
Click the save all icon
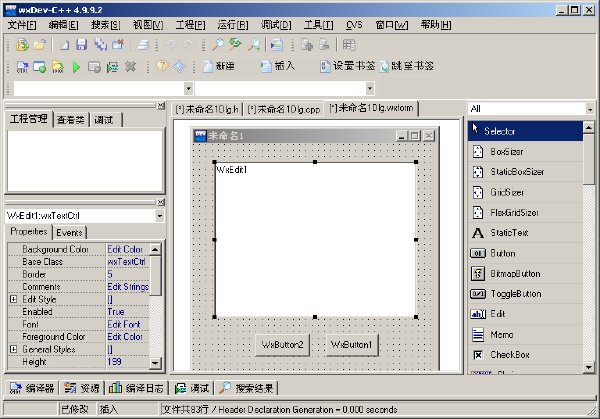[x=100, y=45]
